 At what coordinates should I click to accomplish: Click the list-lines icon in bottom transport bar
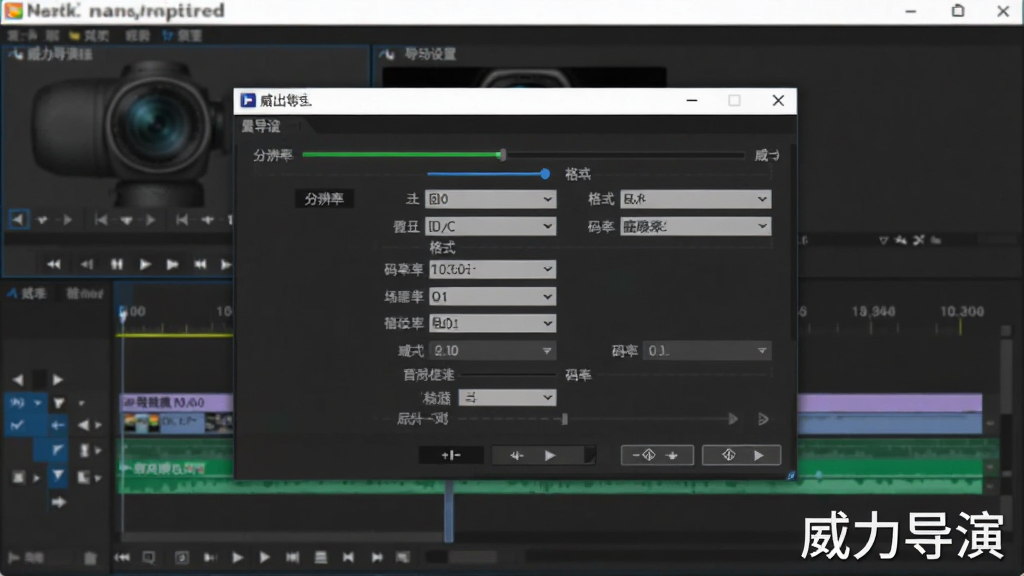pyautogui.click(x=321, y=557)
